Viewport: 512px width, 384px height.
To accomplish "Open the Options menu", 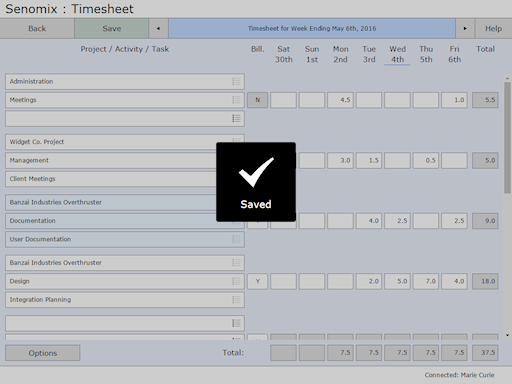I will pos(43,353).
